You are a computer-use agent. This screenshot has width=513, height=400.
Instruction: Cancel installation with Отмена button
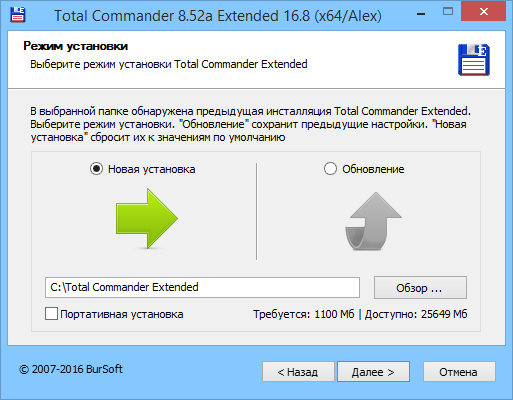click(459, 372)
